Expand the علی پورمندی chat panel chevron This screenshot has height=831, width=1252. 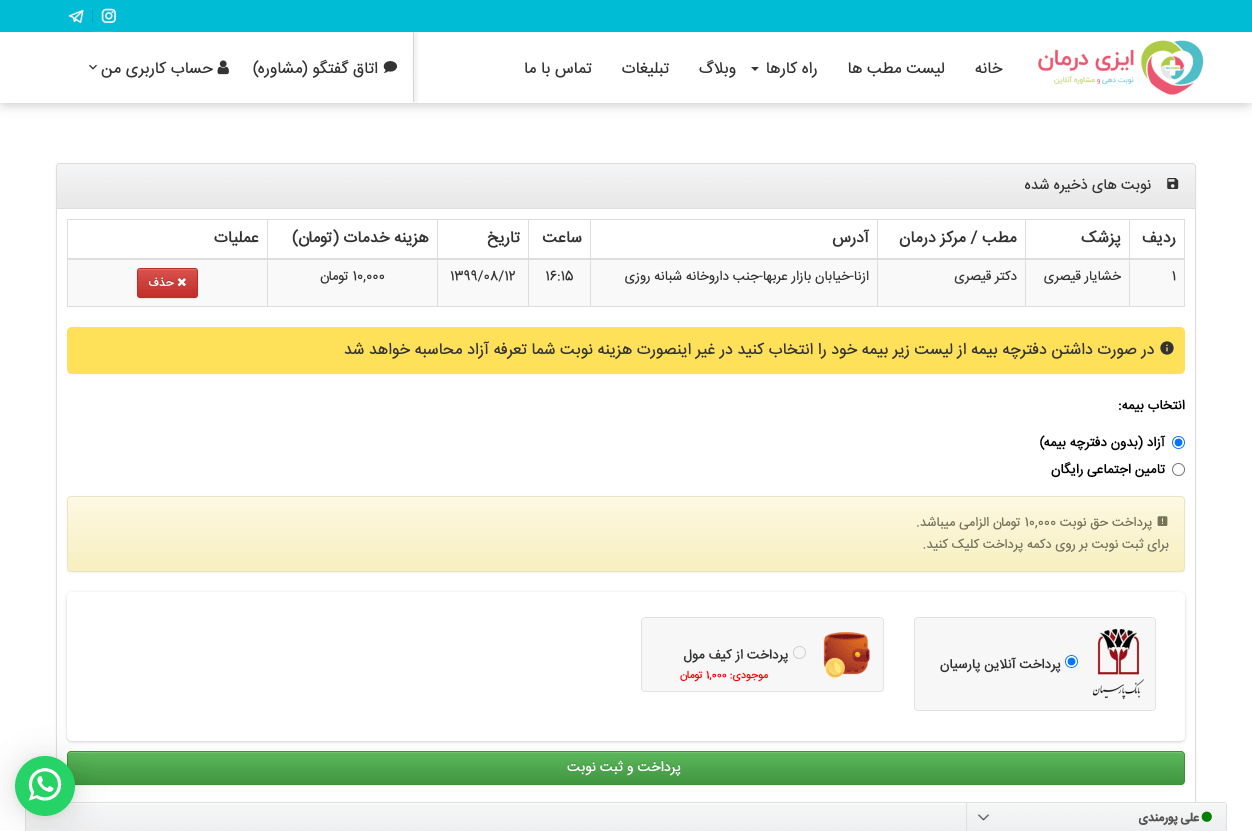(983, 817)
